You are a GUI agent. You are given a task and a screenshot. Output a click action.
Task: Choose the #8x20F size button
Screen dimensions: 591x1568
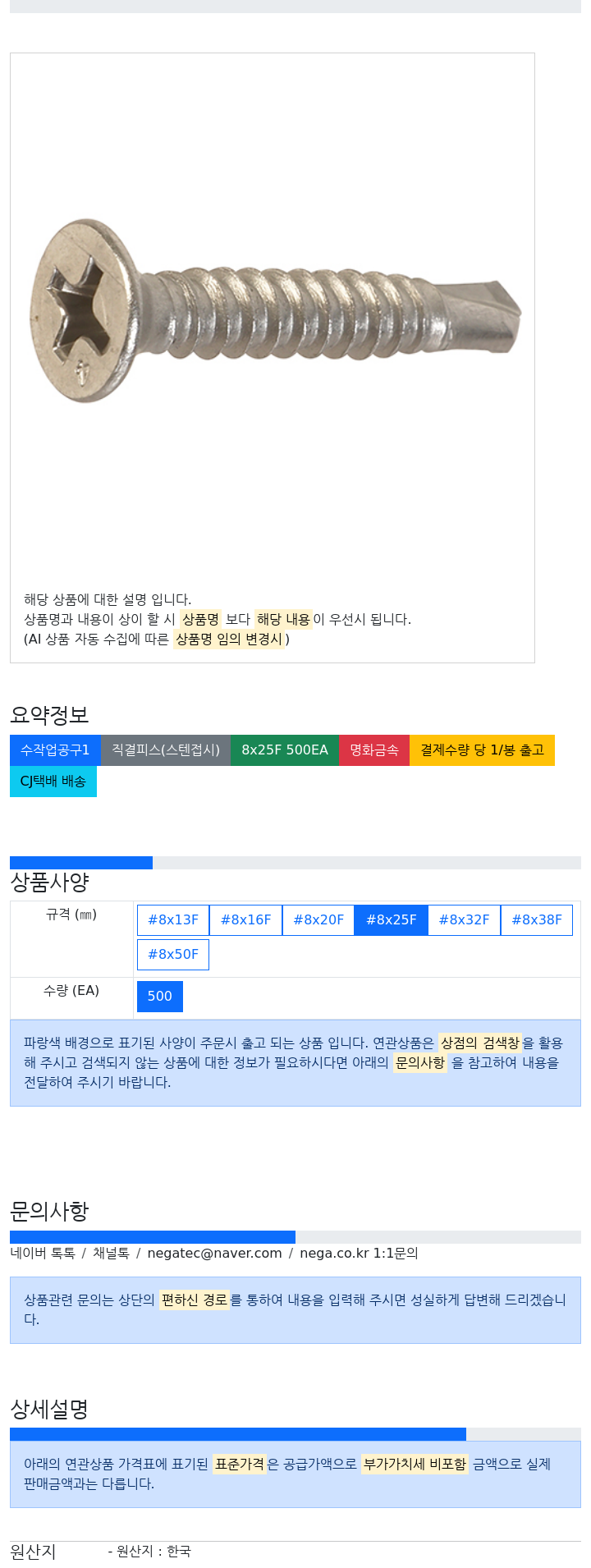318,920
